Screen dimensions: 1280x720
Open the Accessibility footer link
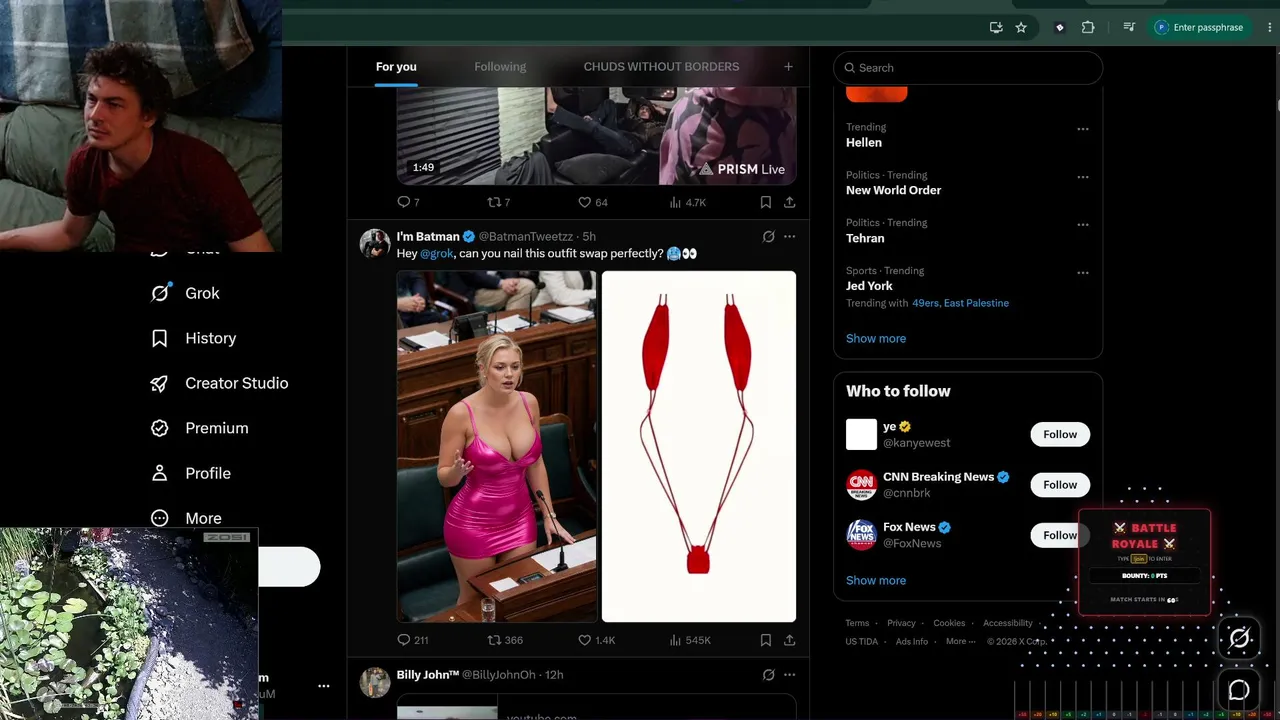pos(1007,623)
